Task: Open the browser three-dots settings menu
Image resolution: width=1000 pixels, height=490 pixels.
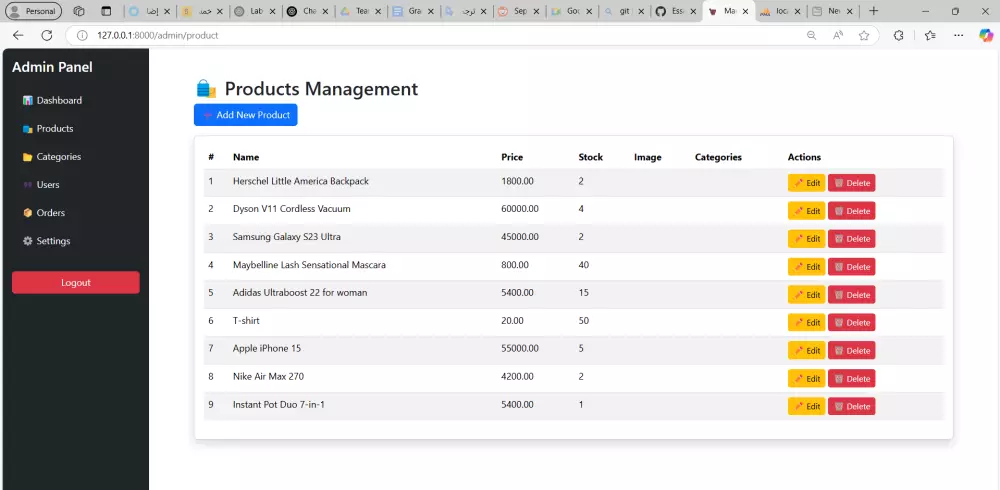Action: tap(959, 35)
